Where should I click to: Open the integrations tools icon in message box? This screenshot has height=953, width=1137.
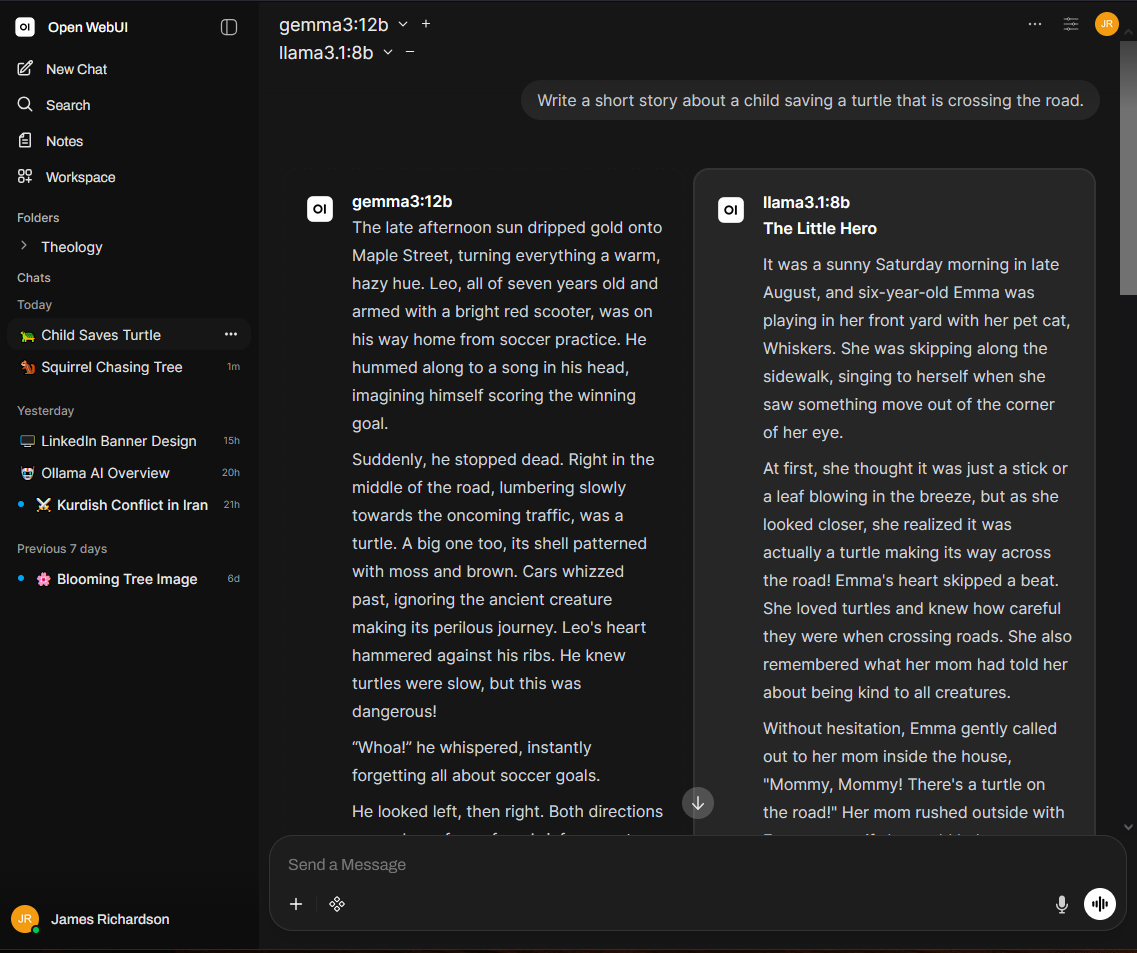(x=336, y=904)
